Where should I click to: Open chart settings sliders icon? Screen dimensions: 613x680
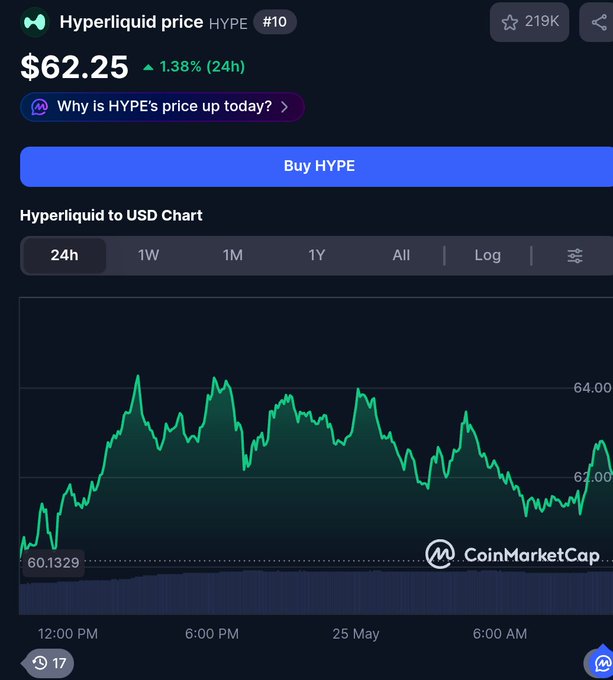click(x=575, y=255)
